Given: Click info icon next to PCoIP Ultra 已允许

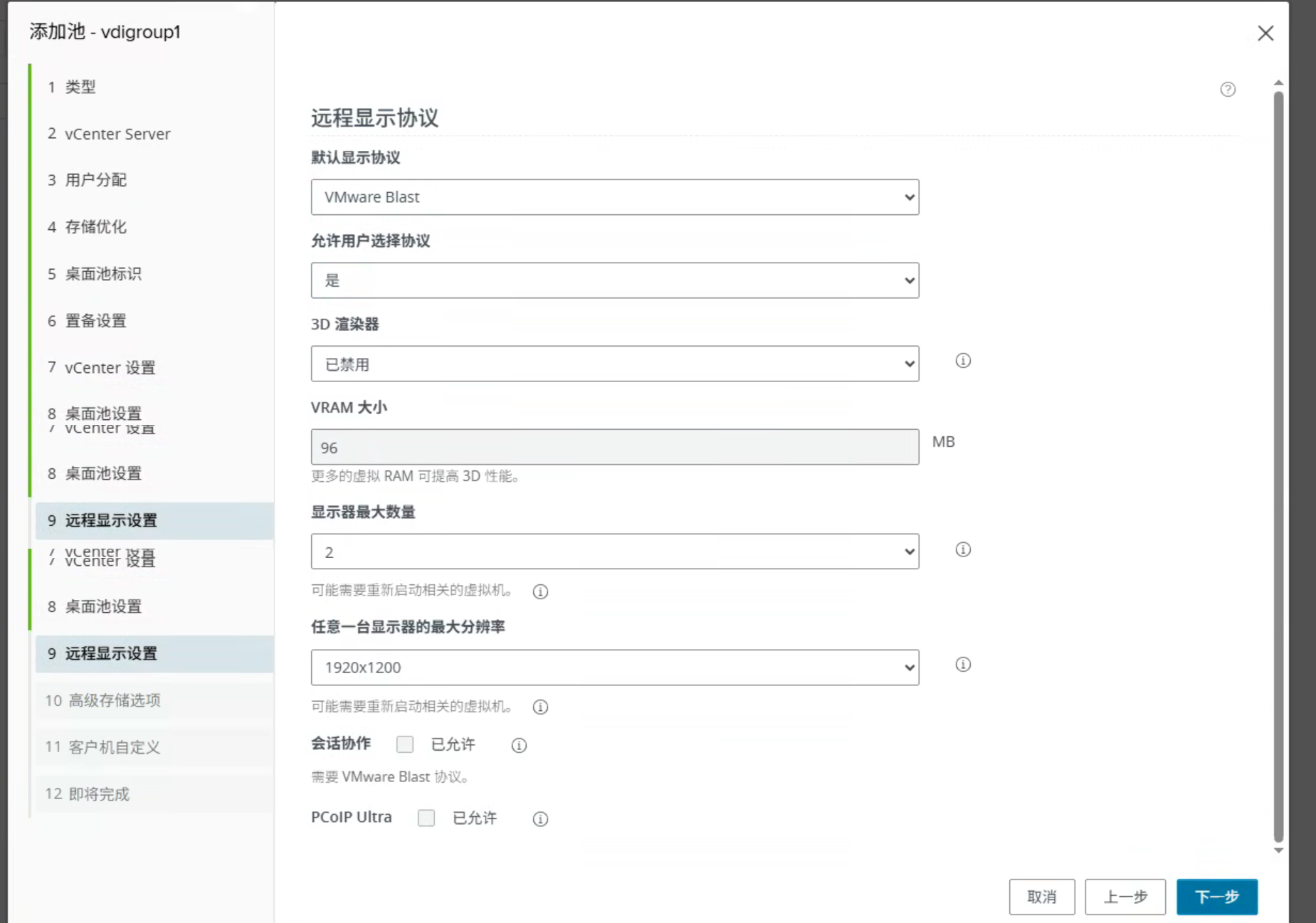Looking at the screenshot, I should pos(540,819).
